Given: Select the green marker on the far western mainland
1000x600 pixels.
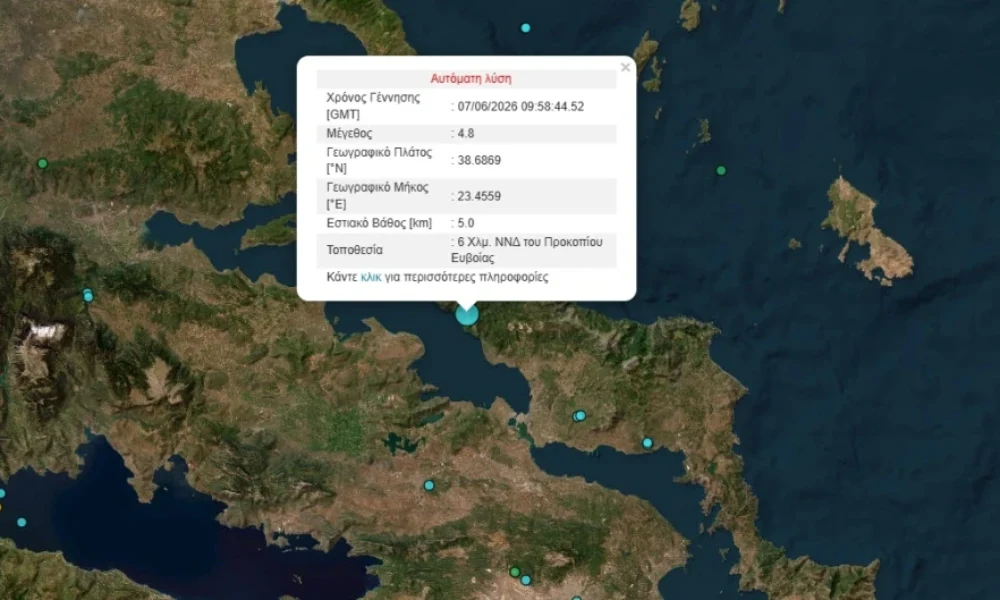Looking at the screenshot, I should click(x=43, y=164).
